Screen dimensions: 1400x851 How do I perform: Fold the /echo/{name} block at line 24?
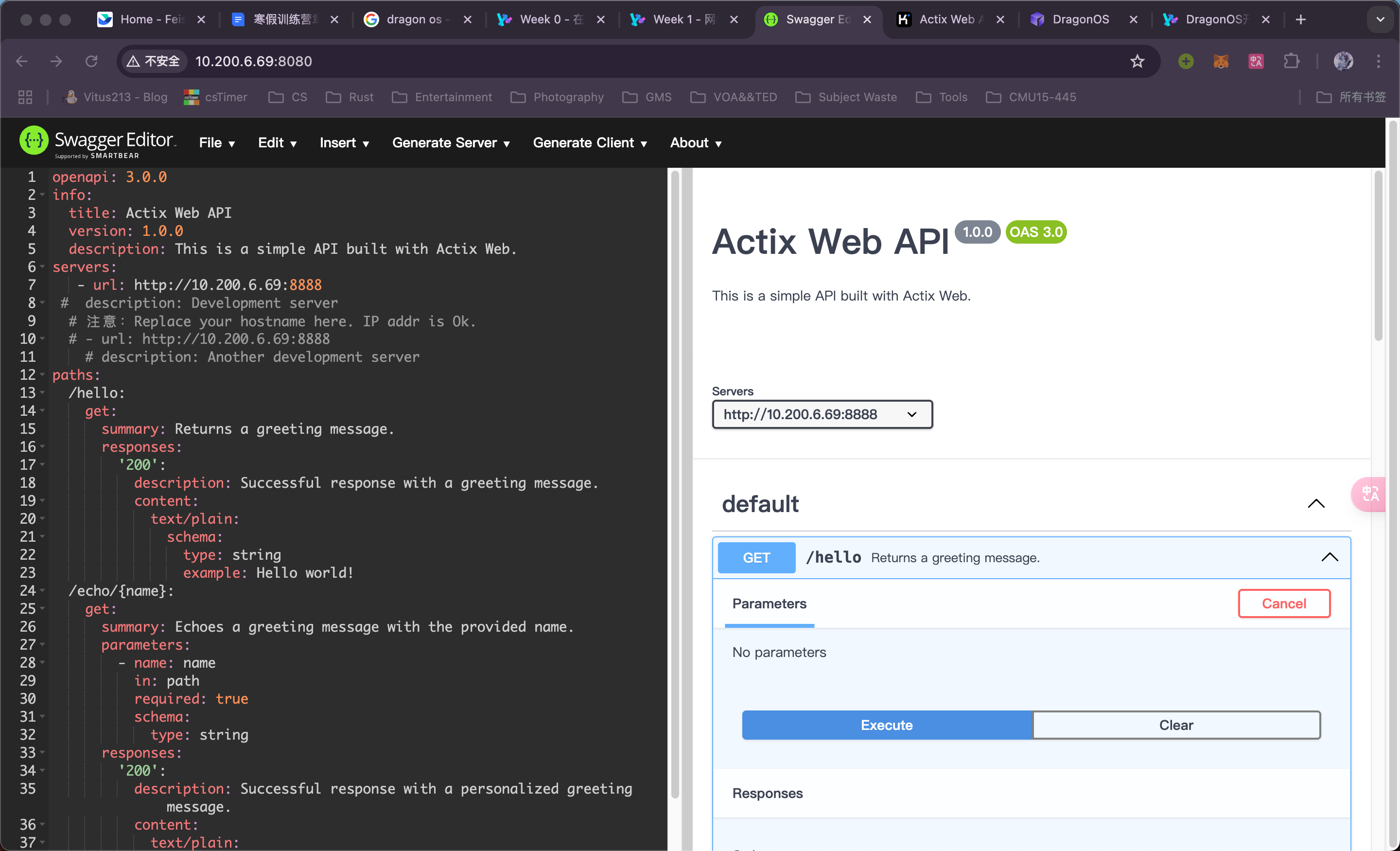coord(42,591)
